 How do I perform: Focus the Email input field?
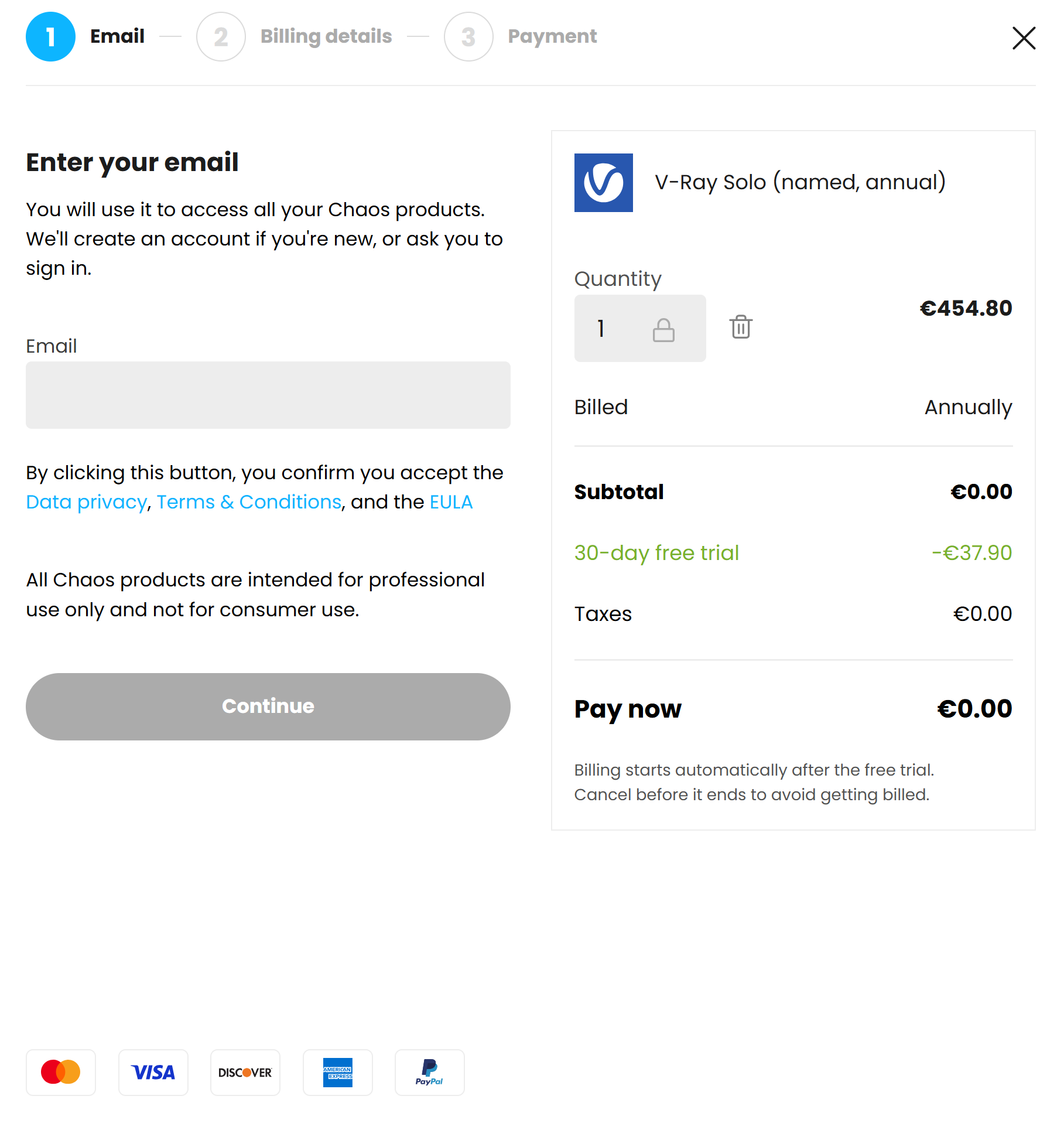[x=268, y=395]
